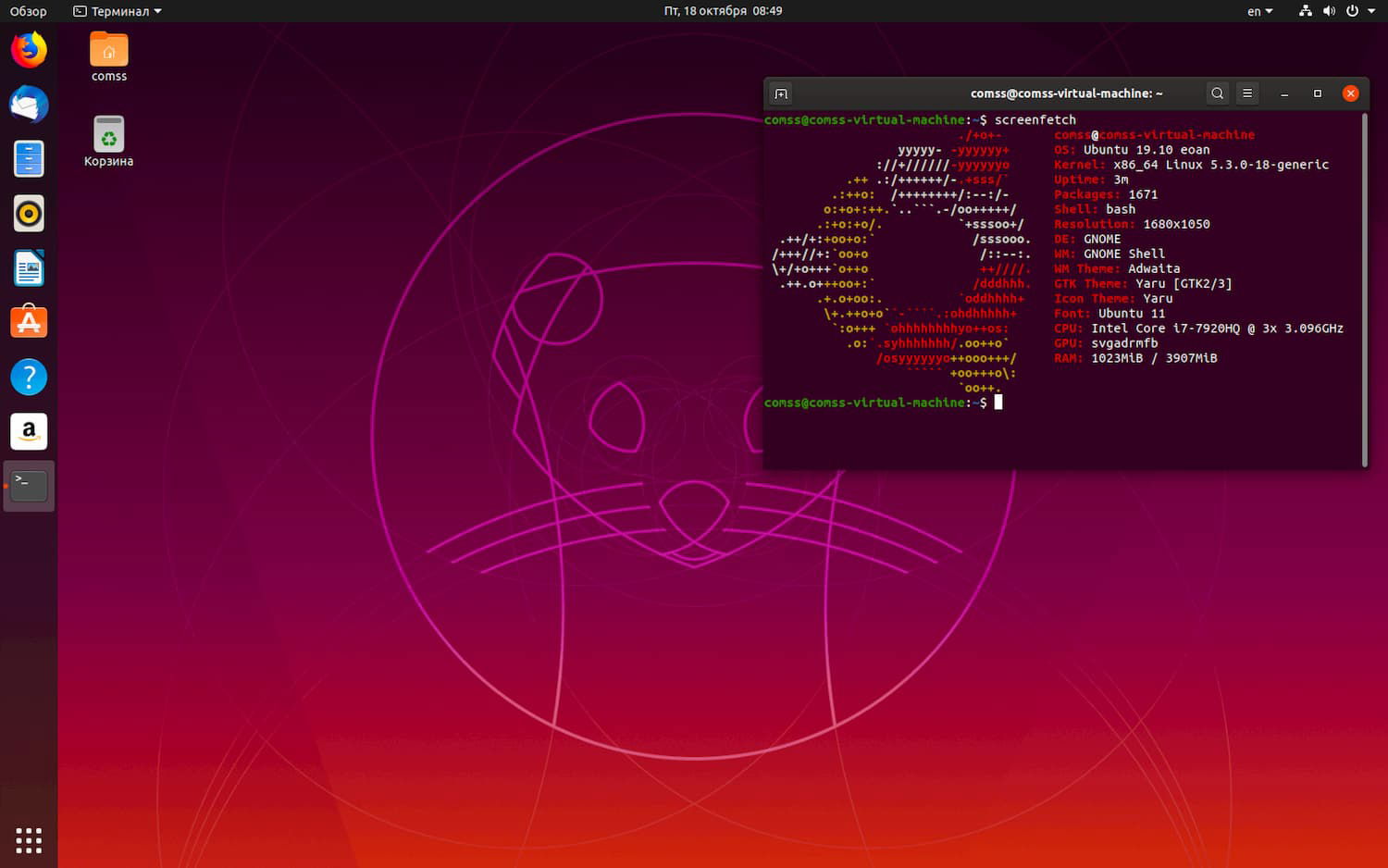This screenshot has height=868, width=1388.
Task: Open the Help application
Action: [29, 377]
